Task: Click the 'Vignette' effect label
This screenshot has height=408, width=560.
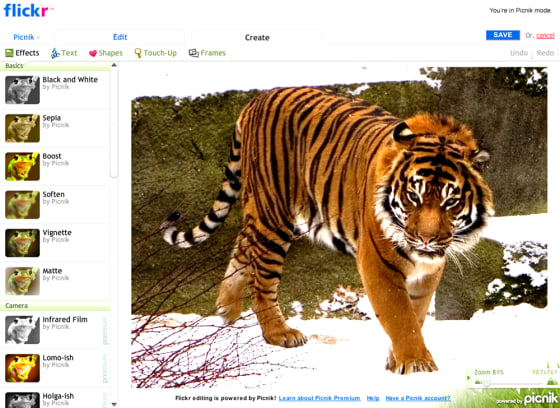Action: coord(57,233)
